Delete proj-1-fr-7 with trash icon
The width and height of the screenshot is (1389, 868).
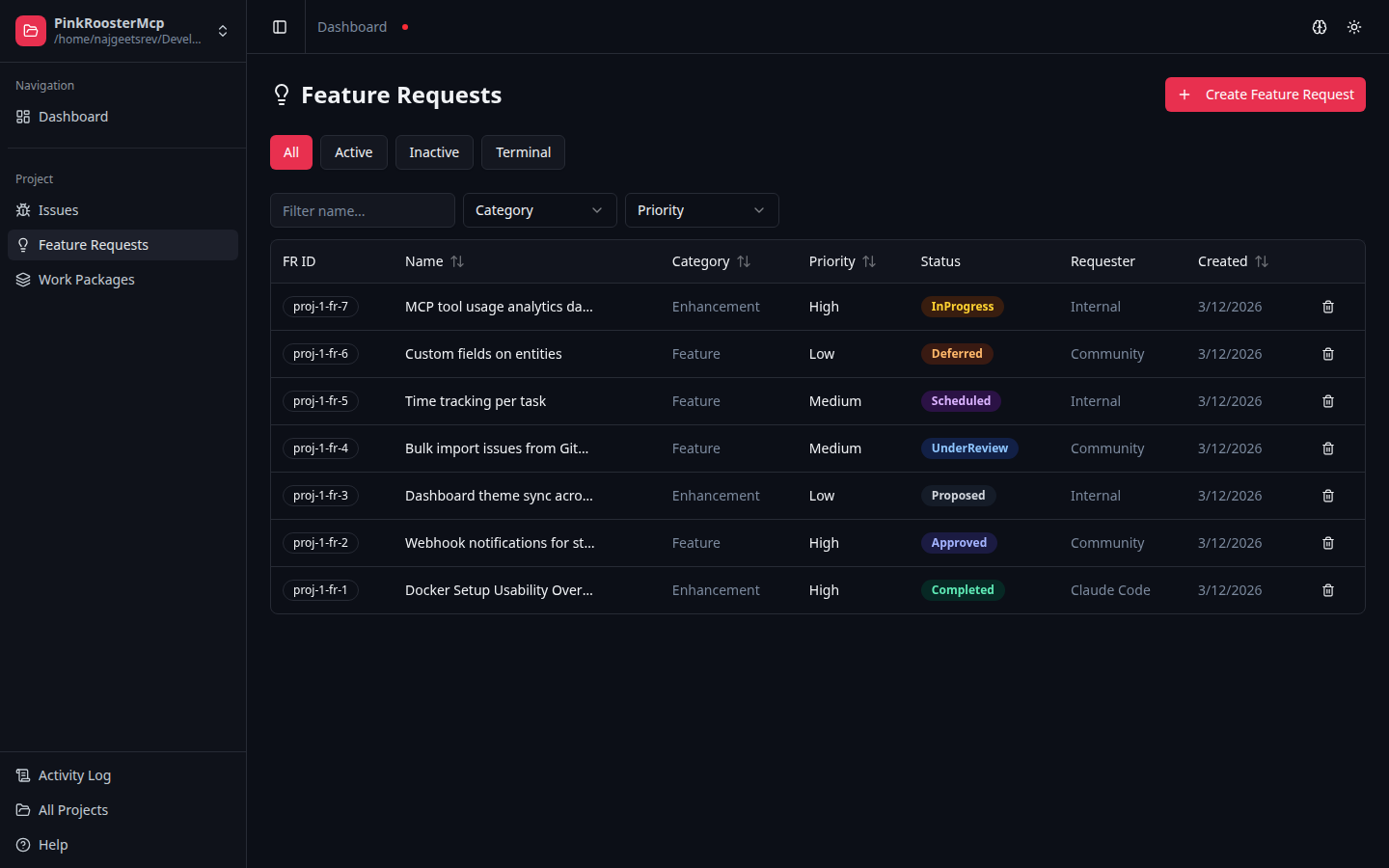click(x=1328, y=307)
